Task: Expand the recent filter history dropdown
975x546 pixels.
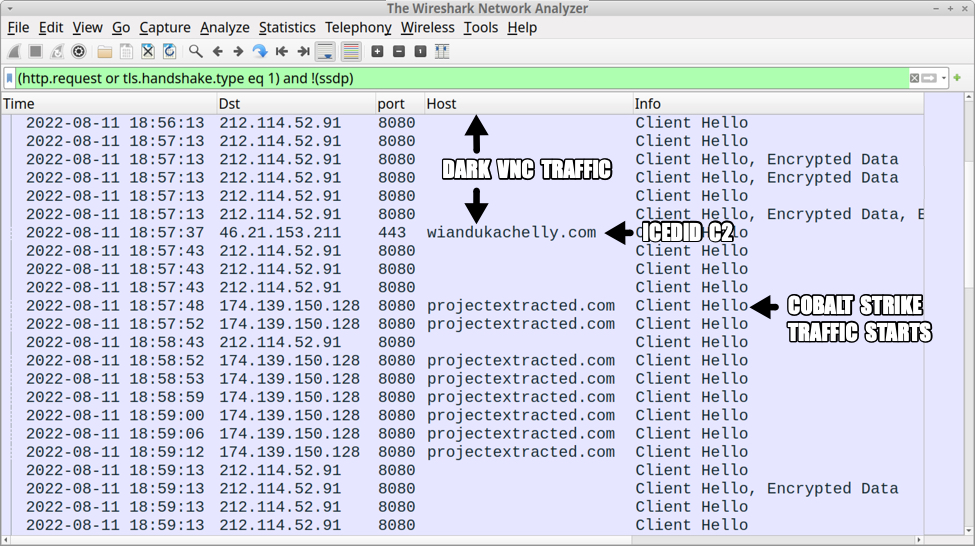Action: pyautogui.click(x=943, y=78)
